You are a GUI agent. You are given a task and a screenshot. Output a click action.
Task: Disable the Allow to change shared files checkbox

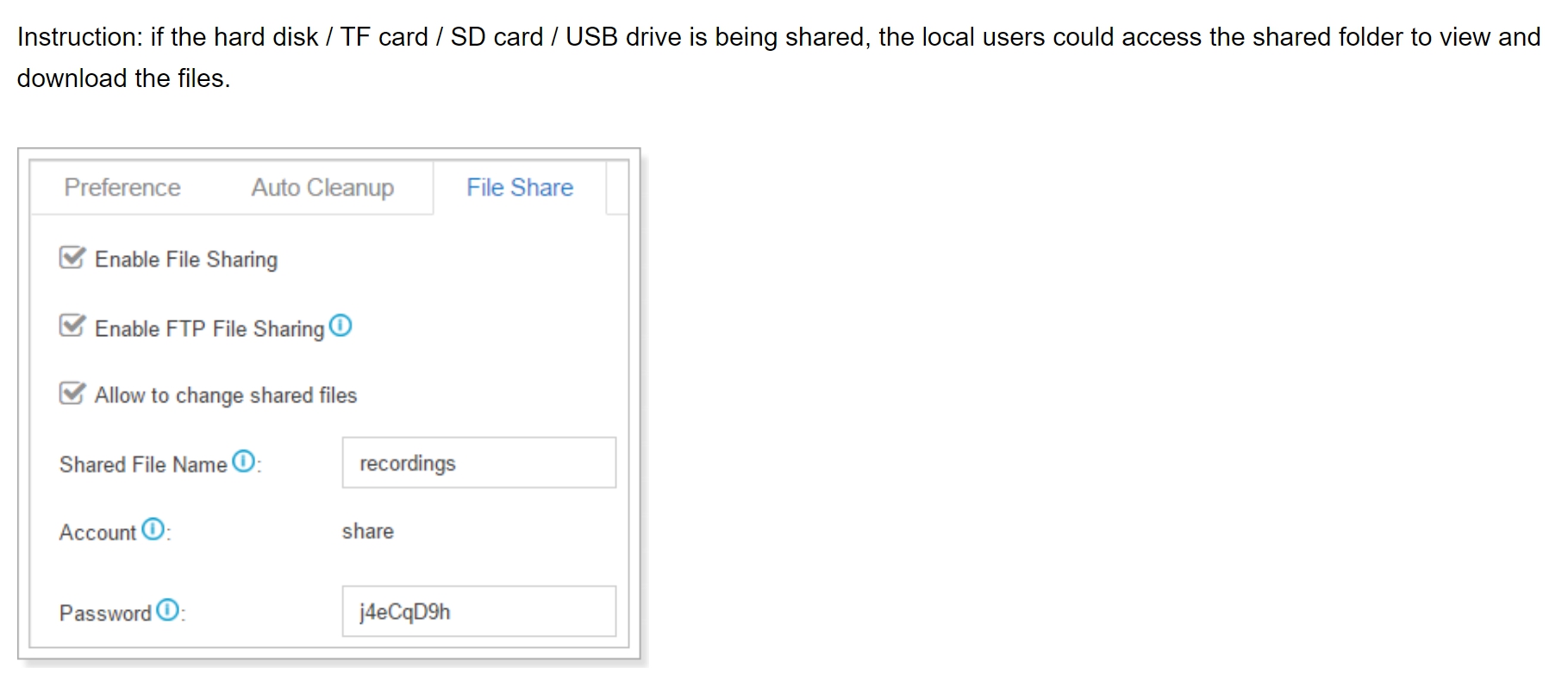click(72, 393)
